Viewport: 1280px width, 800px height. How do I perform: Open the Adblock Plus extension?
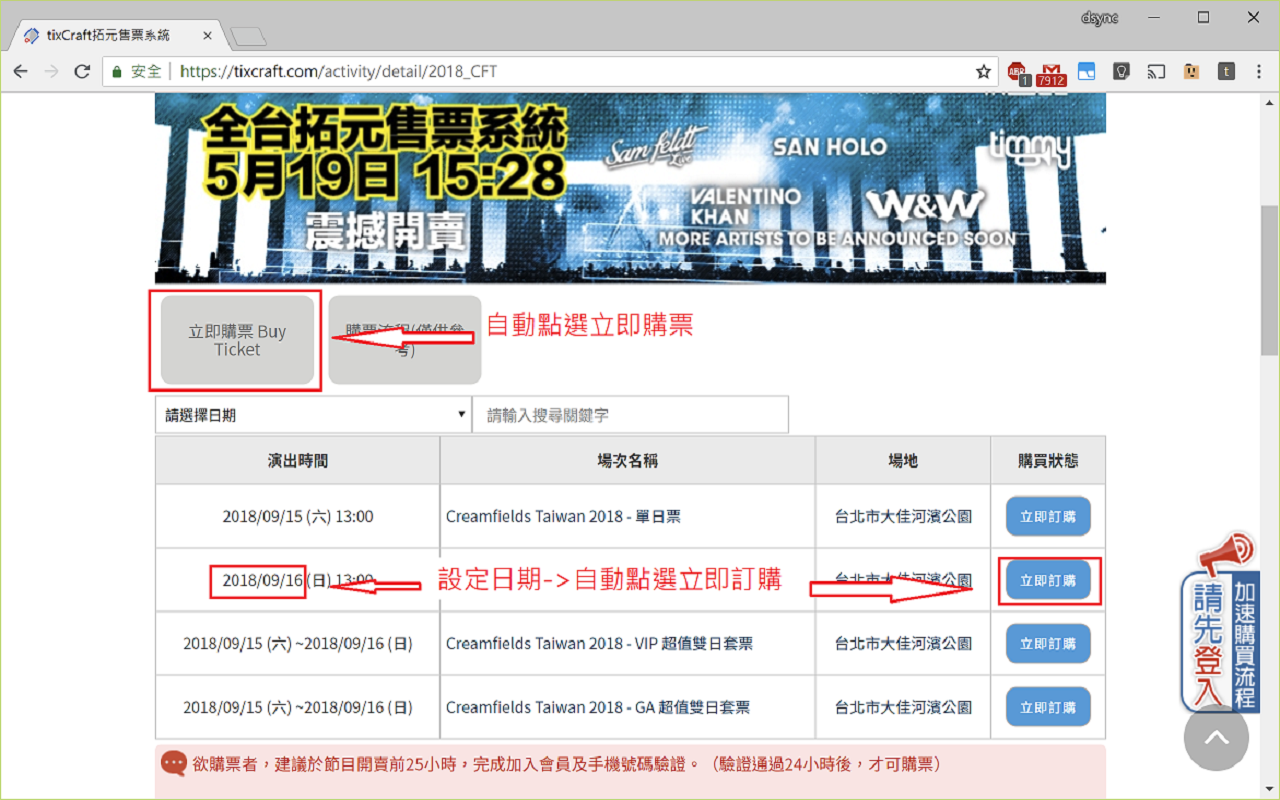click(1018, 72)
